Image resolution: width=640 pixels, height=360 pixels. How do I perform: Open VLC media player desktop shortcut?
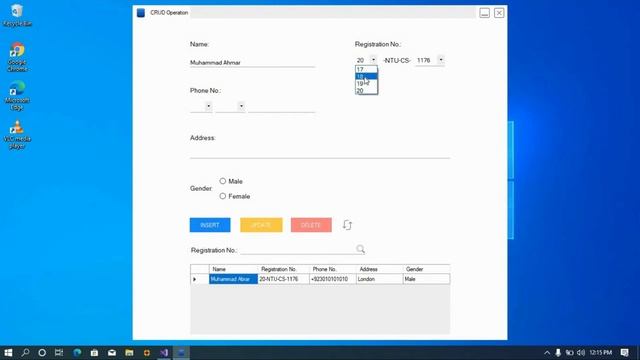[x=17, y=134]
